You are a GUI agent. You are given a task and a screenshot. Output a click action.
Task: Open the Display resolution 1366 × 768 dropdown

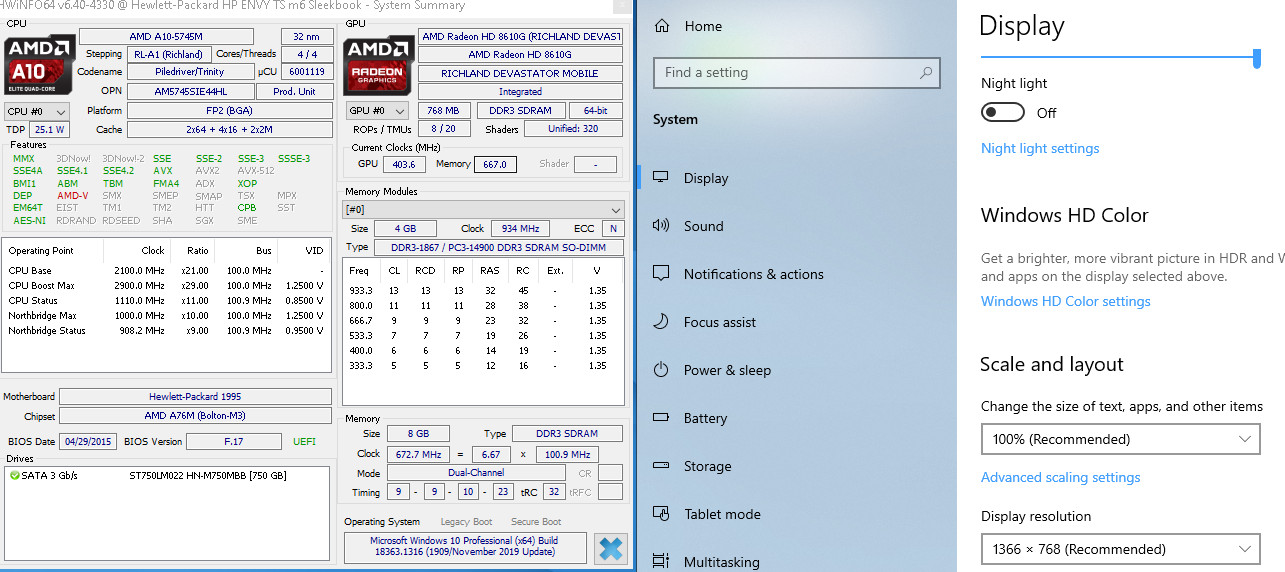(x=1120, y=549)
